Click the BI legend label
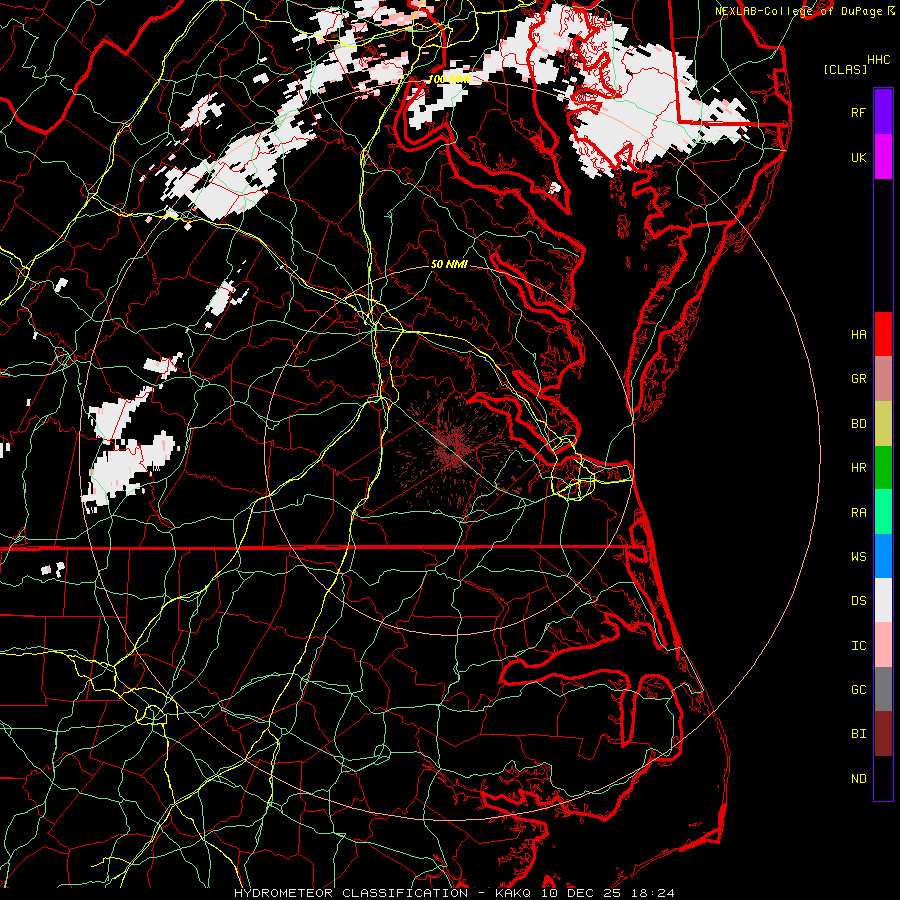Image resolution: width=900 pixels, height=900 pixels. (x=858, y=734)
